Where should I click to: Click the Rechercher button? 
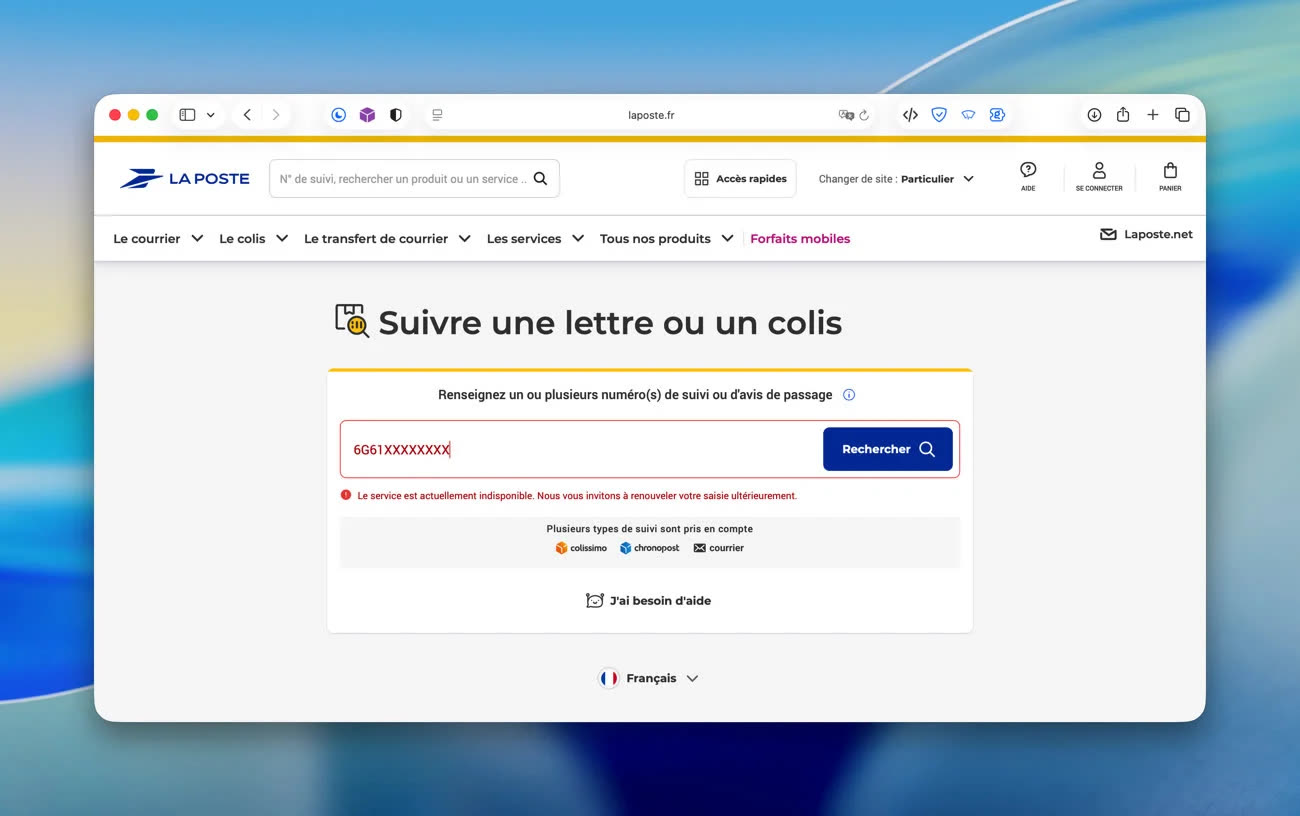887,449
